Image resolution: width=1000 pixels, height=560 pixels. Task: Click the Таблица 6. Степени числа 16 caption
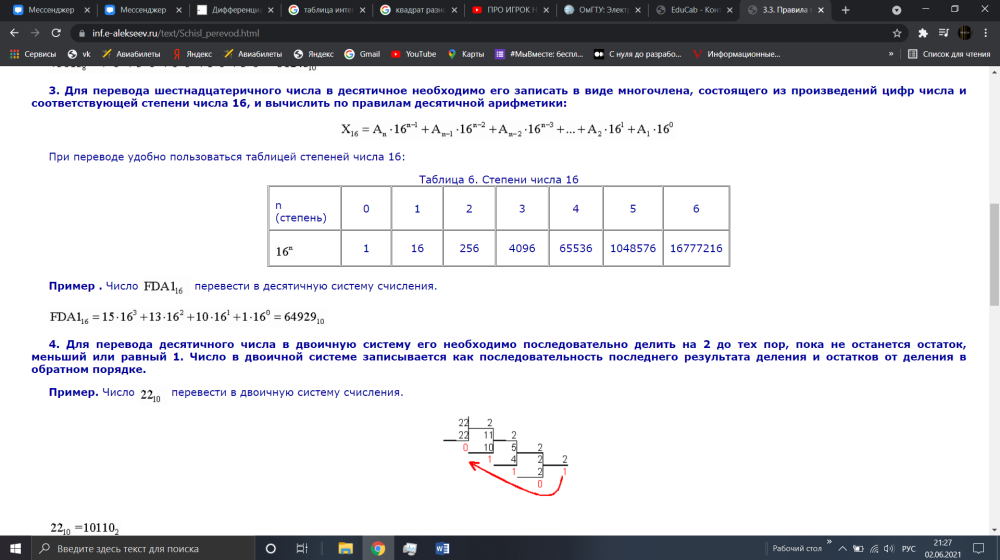pos(499,179)
